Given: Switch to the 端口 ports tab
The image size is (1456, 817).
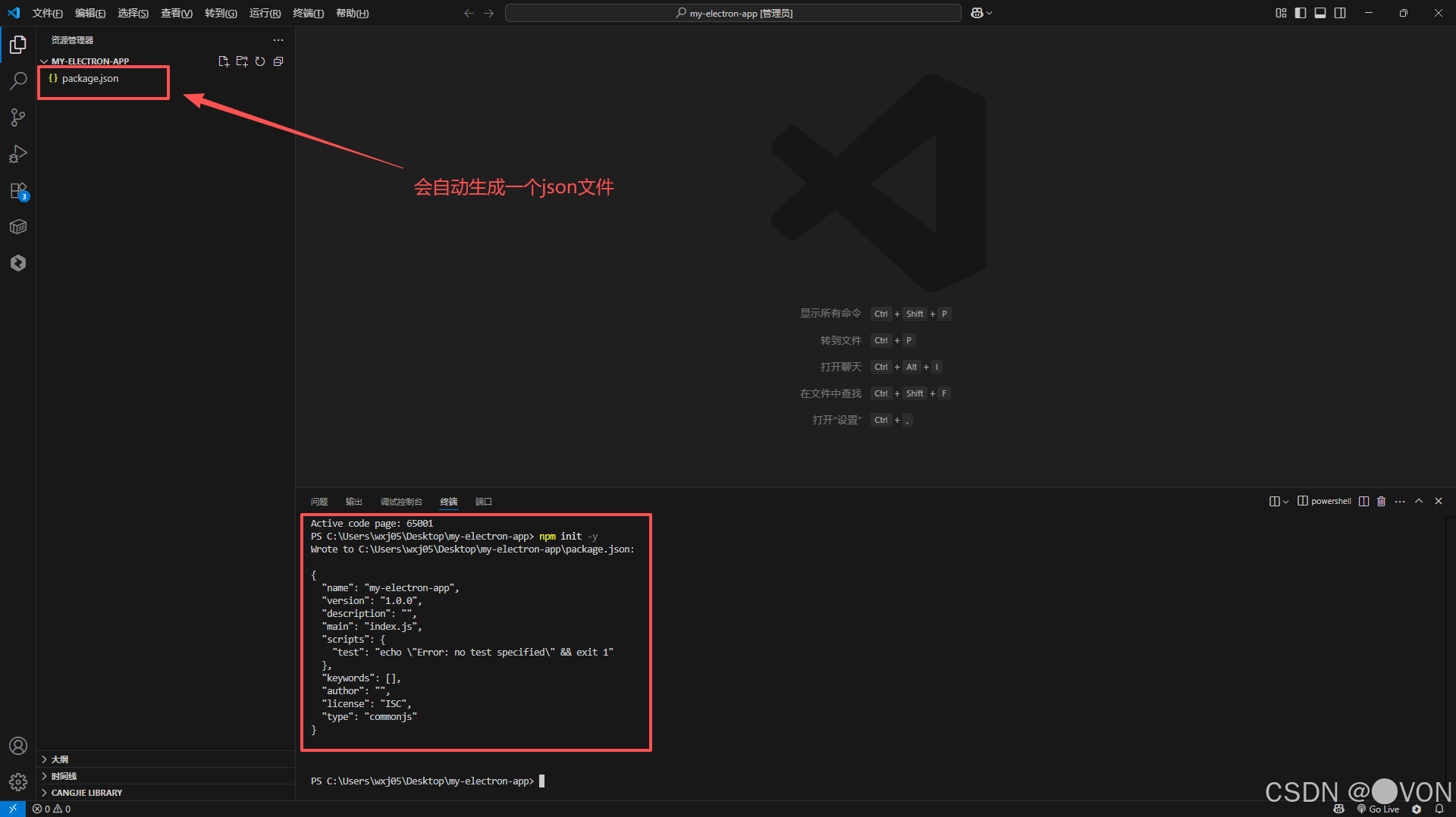Looking at the screenshot, I should tap(484, 502).
